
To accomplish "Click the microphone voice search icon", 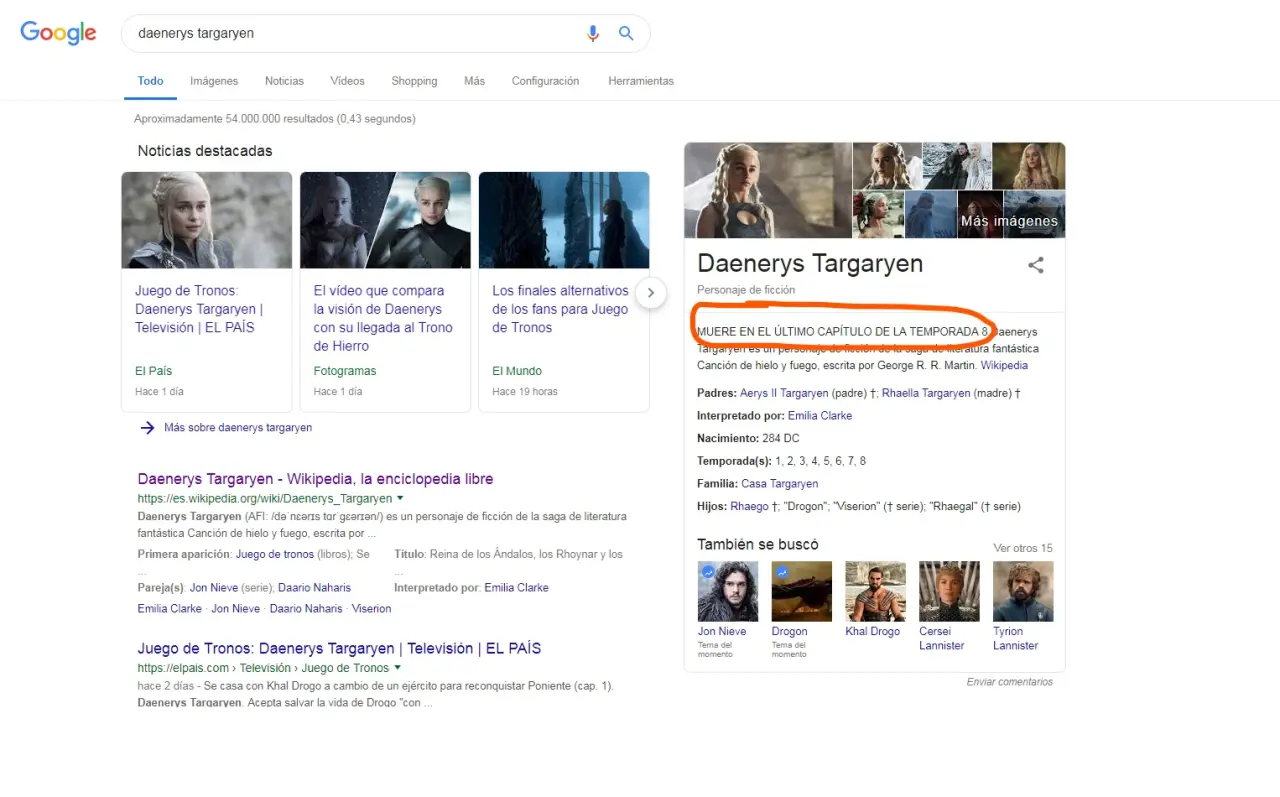I will (593, 33).
